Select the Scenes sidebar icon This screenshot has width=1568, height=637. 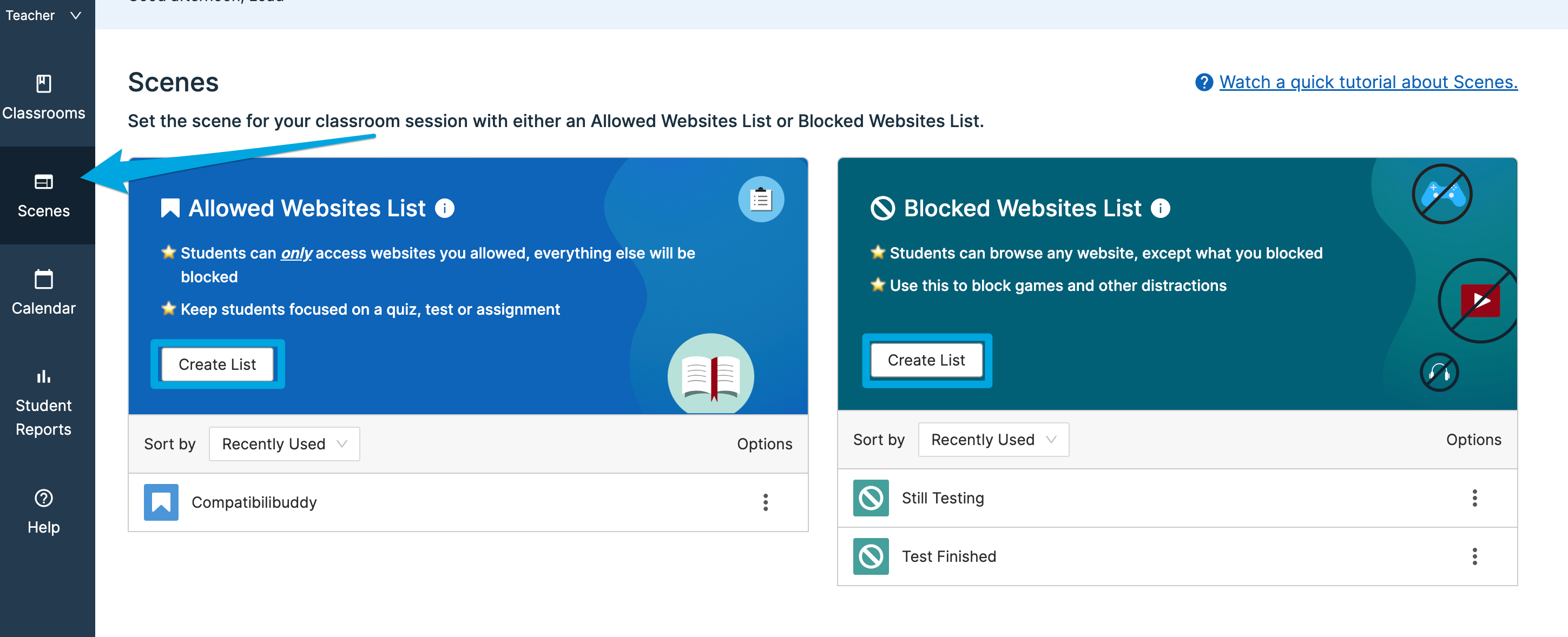[x=43, y=182]
